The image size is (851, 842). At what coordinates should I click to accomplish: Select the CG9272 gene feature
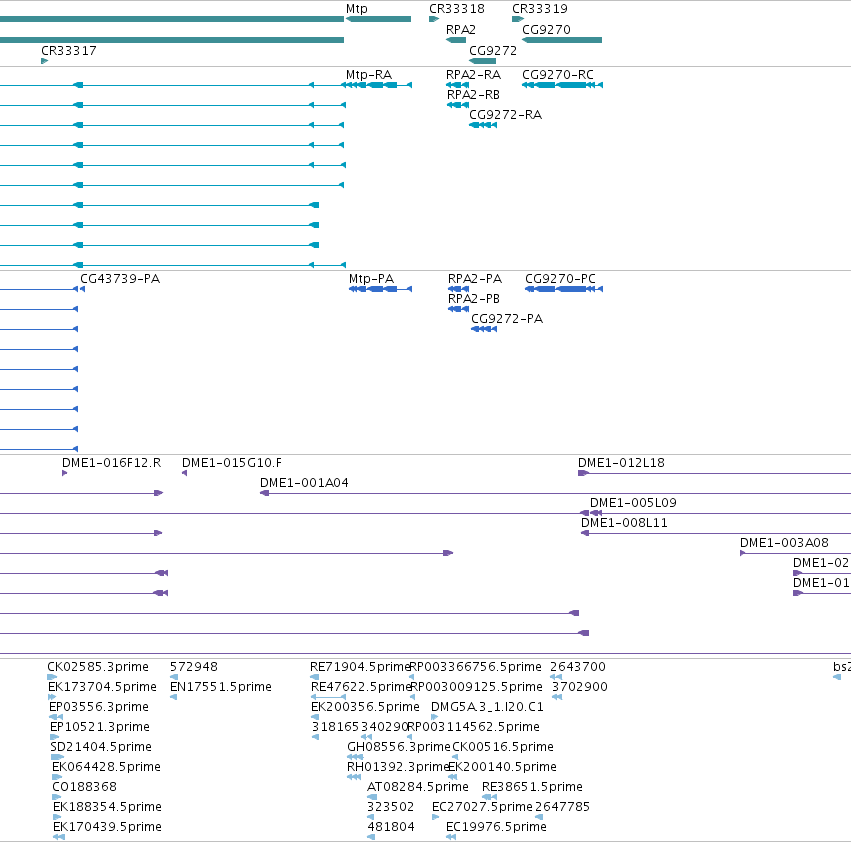[x=482, y=61]
